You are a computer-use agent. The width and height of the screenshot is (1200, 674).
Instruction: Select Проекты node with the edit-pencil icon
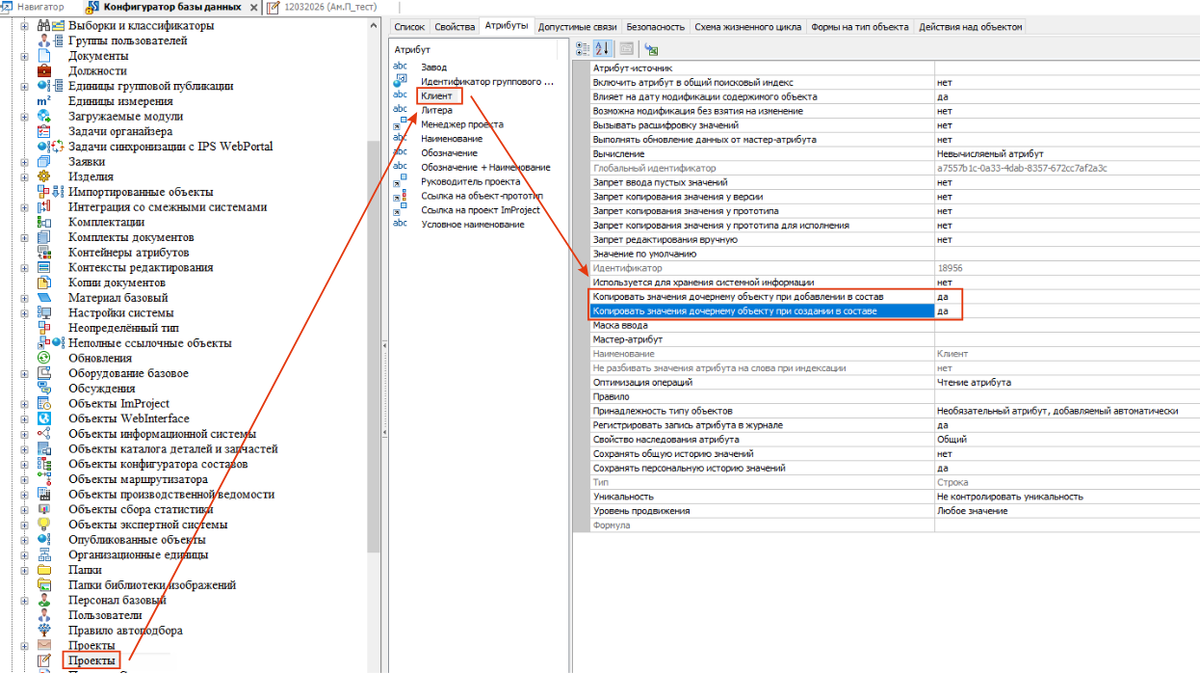(90, 661)
